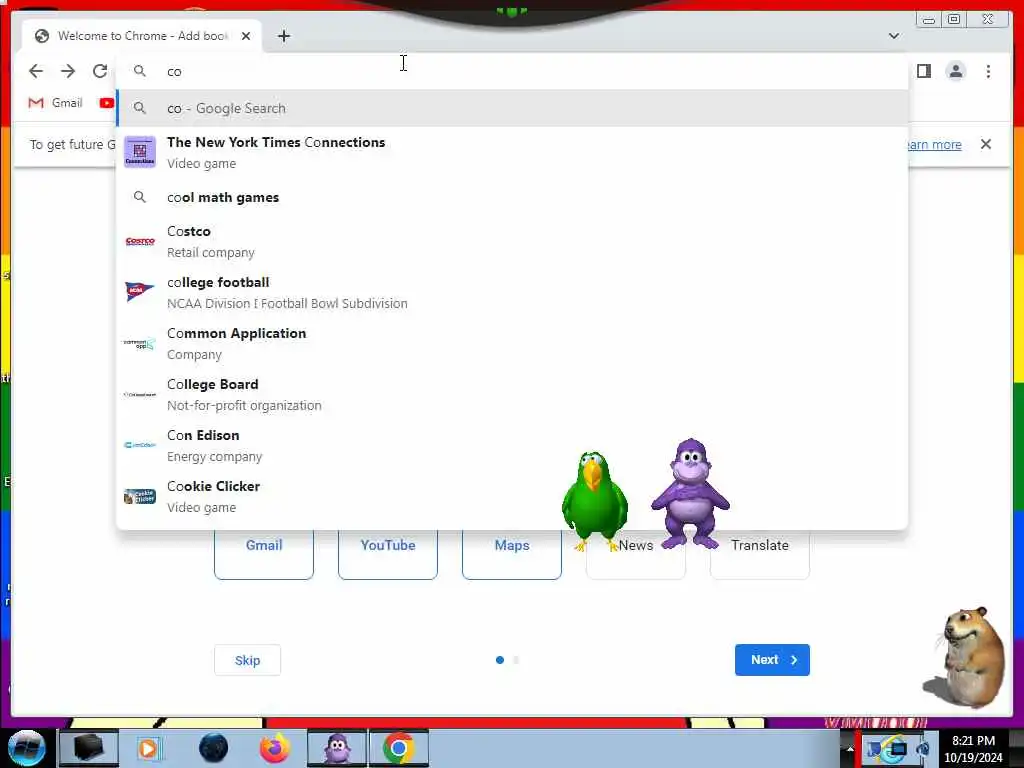Select the 'cool math games' suggestion
The width and height of the screenshot is (1024, 768).
[512, 197]
